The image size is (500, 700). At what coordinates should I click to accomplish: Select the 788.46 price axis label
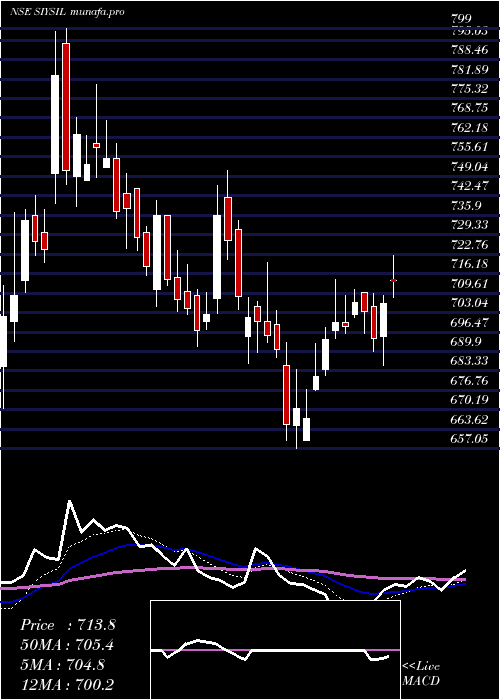coord(469,50)
